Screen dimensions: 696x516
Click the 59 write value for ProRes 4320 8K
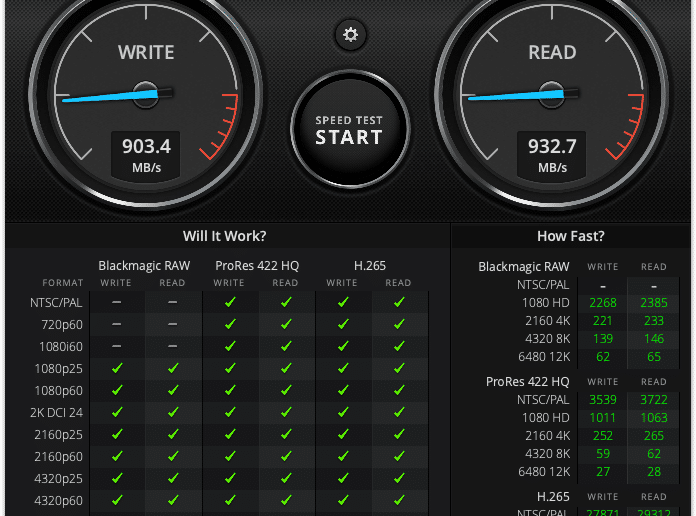click(x=603, y=454)
